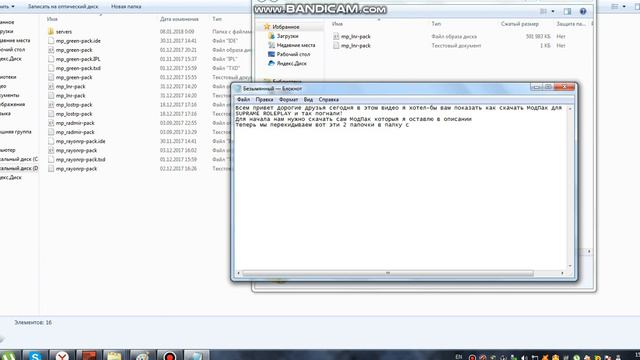Open the Формат menu in Notepad
This screenshot has height=360, width=640.
pos(288,100)
